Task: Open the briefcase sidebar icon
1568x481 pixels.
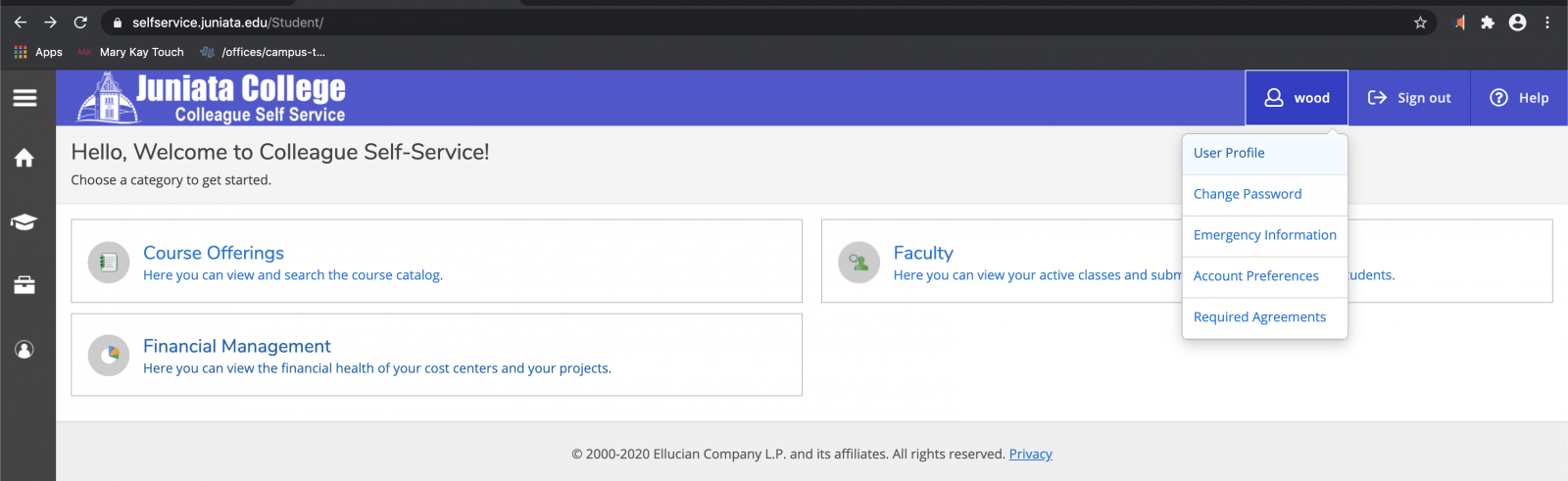Action: [24, 285]
